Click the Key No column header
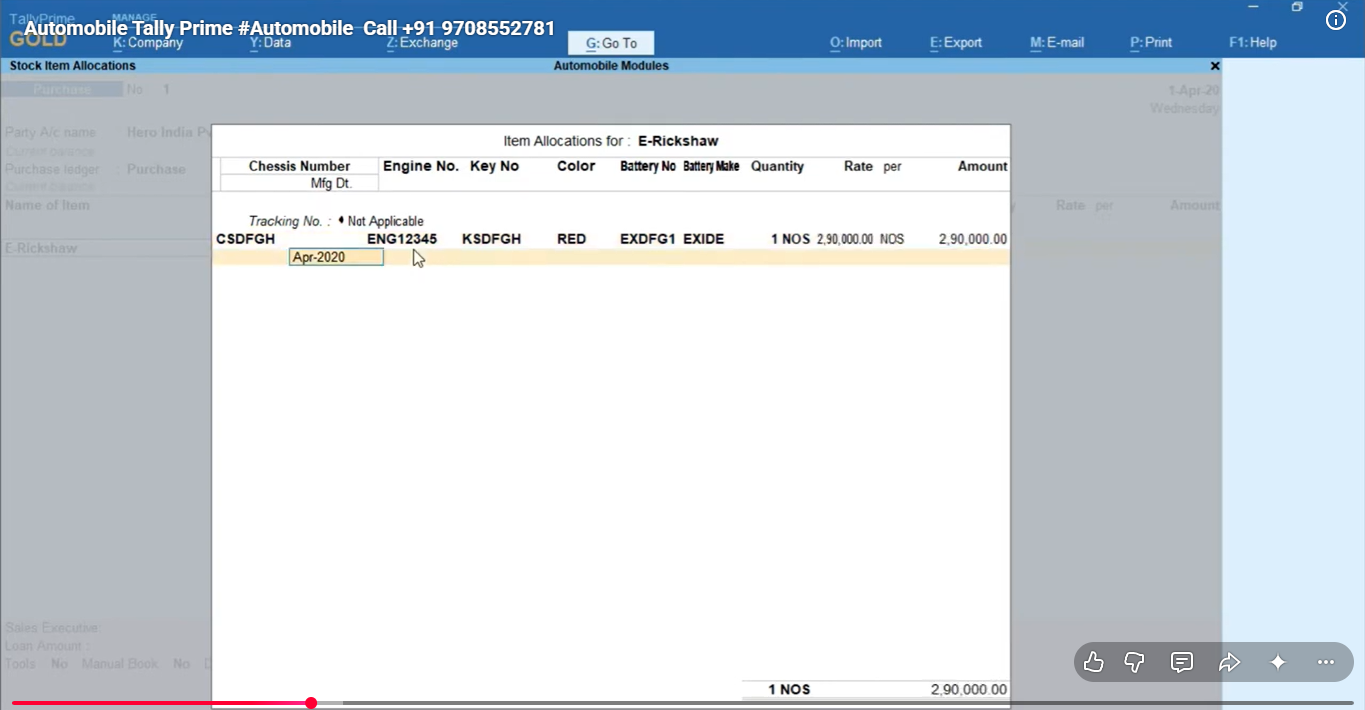This screenshot has height=710, width=1365. [494, 166]
